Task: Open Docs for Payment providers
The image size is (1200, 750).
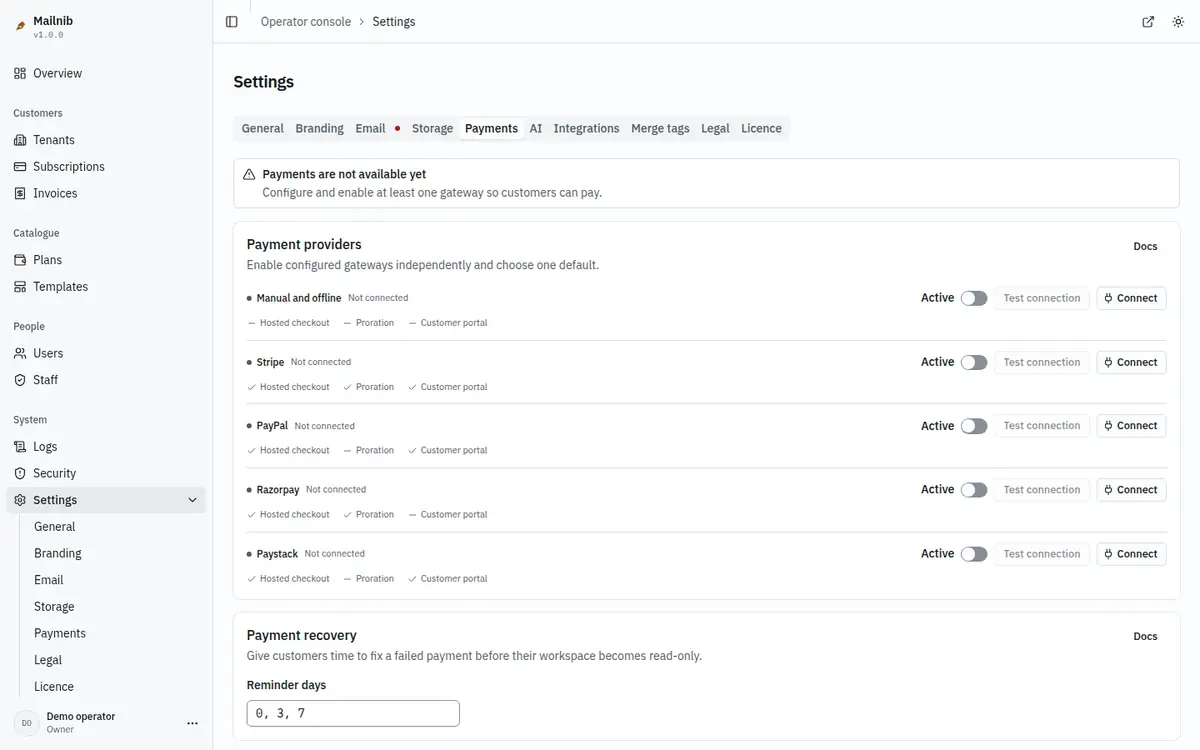Action: 1145,246
